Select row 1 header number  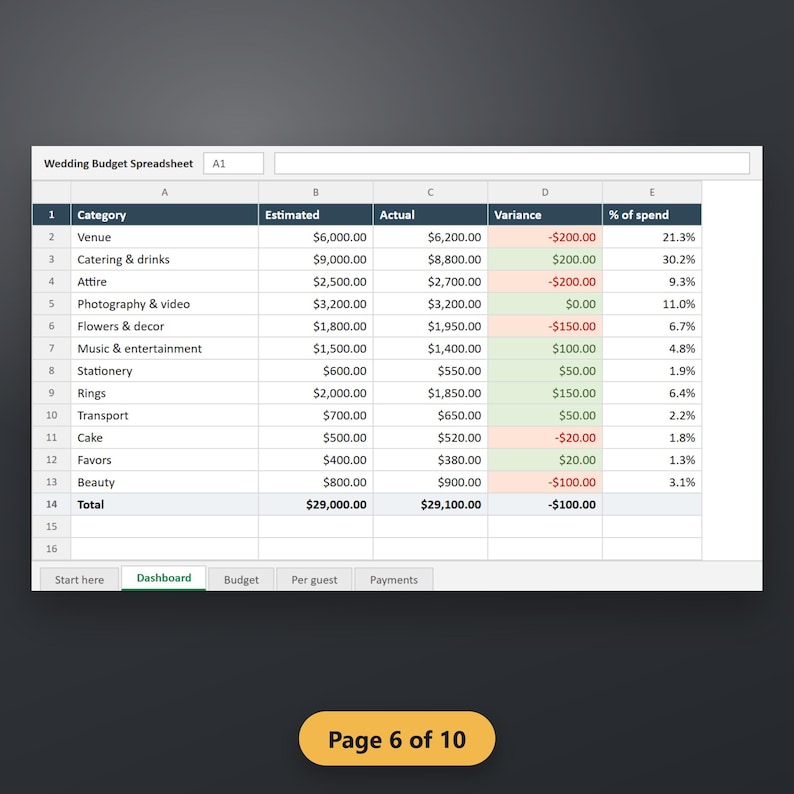tap(51, 215)
